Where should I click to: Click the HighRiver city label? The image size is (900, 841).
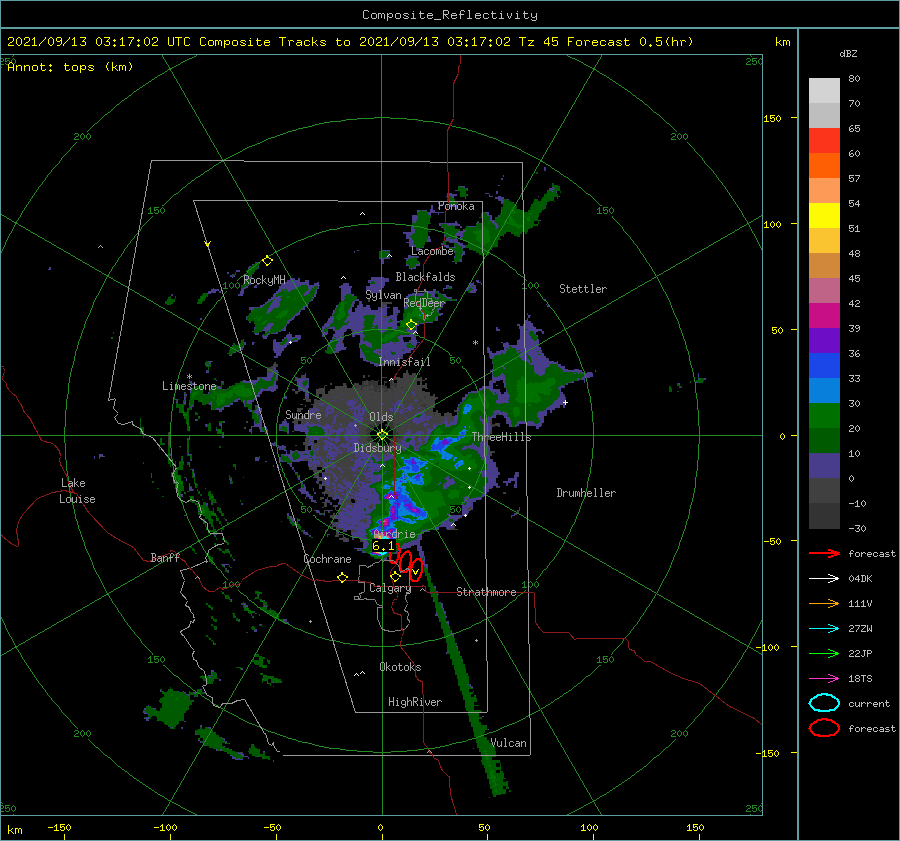click(415, 702)
